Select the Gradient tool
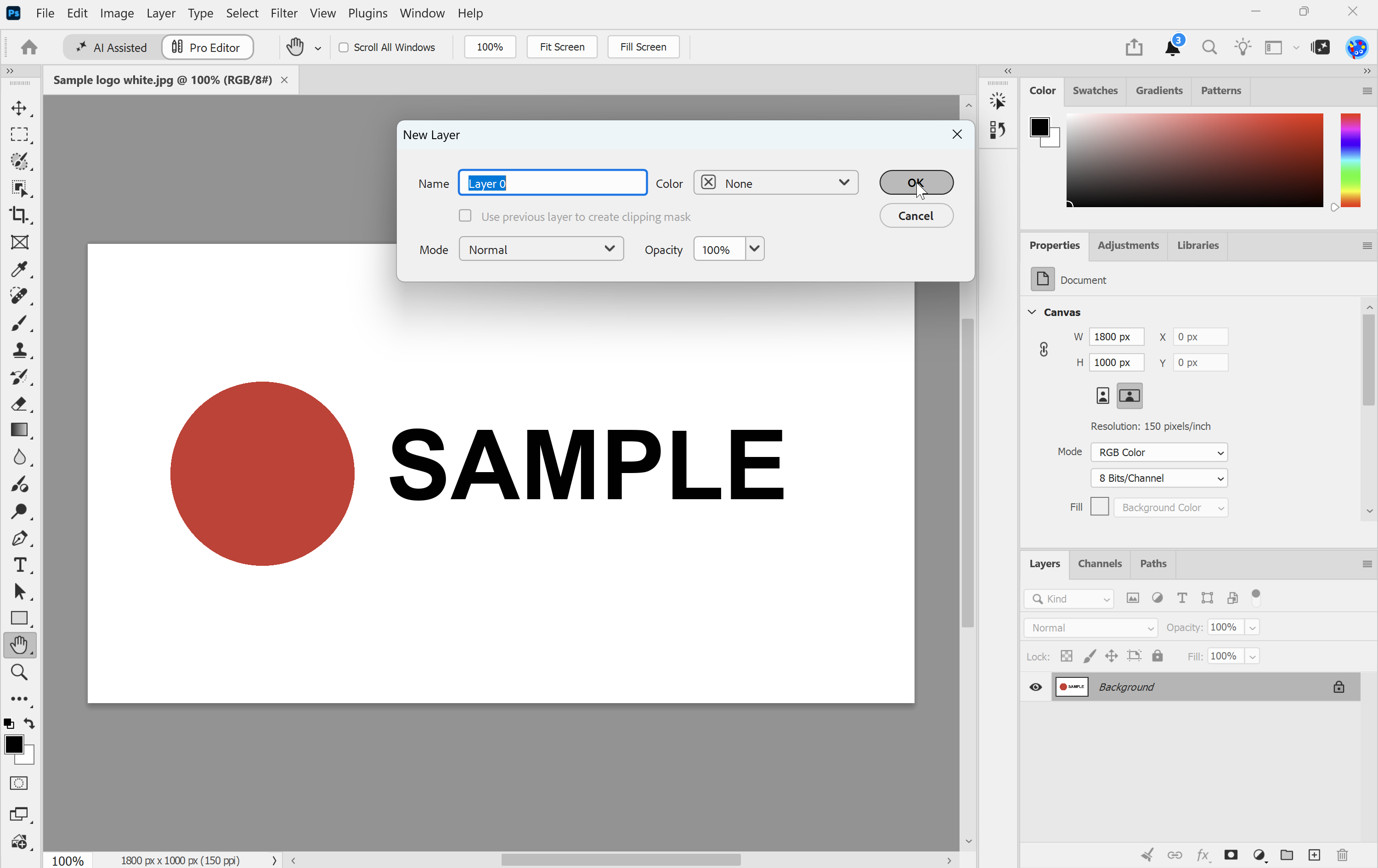 tap(19, 430)
